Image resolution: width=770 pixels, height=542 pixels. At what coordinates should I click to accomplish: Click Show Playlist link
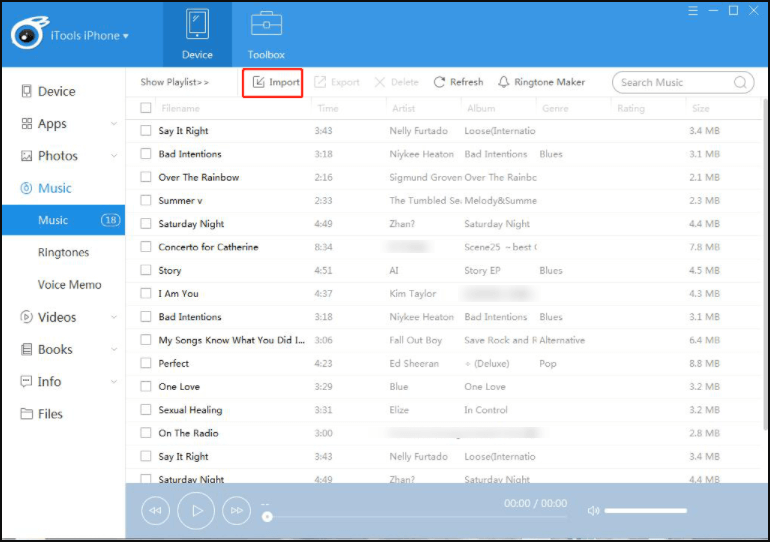tap(175, 82)
